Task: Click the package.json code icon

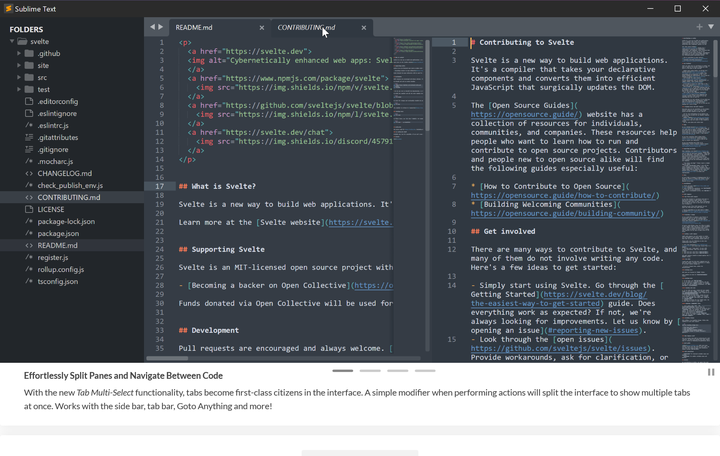Action: (x=29, y=233)
